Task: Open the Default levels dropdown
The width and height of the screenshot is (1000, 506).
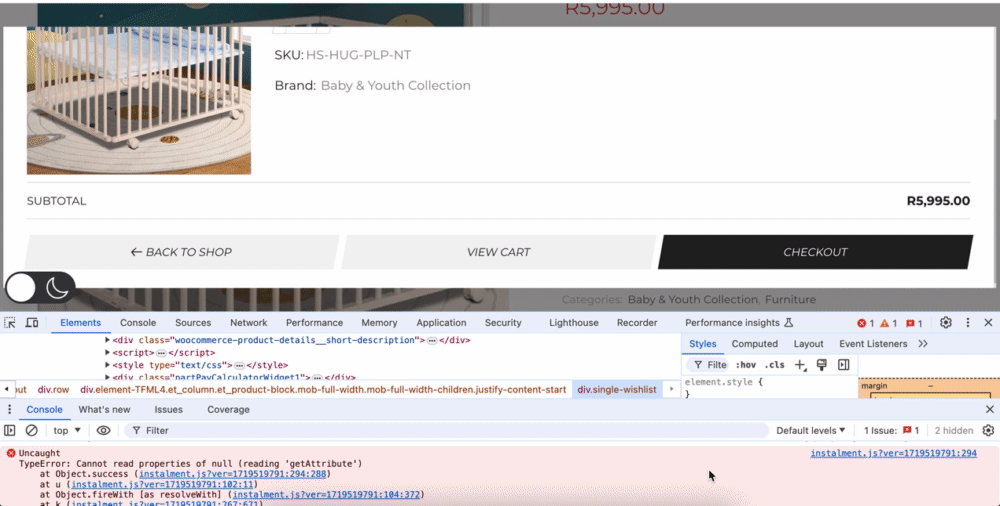Action: point(811,431)
